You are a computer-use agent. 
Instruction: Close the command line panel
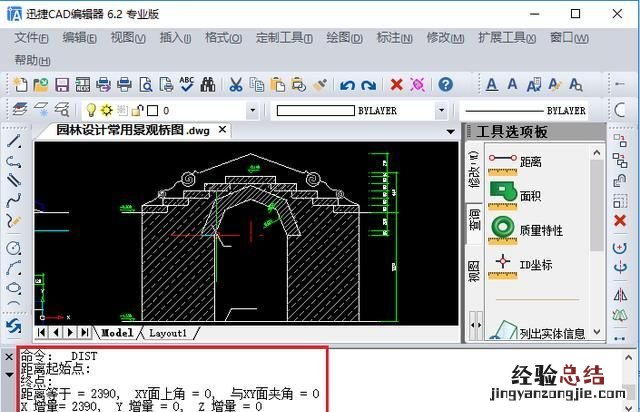click(x=9, y=357)
